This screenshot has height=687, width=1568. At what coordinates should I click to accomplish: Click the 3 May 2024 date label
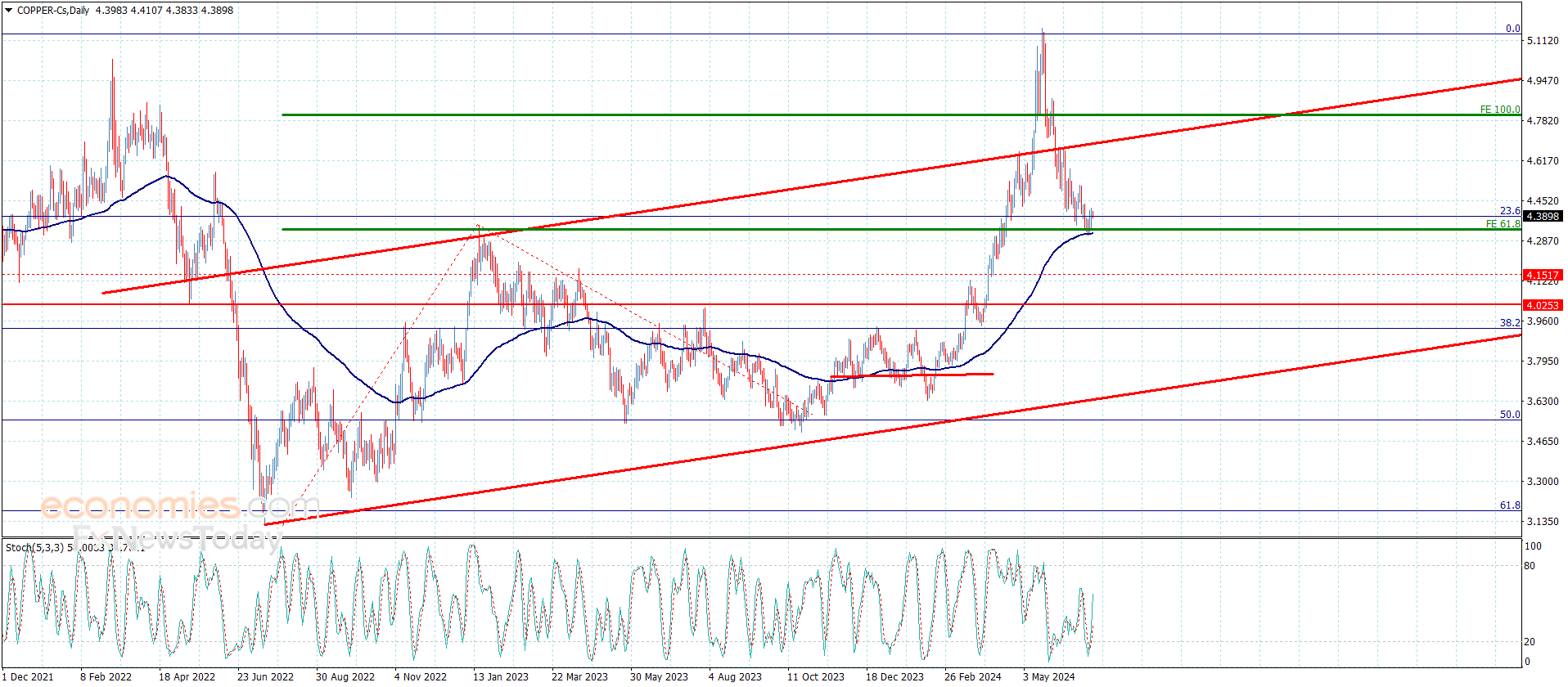[x=1049, y=677]
